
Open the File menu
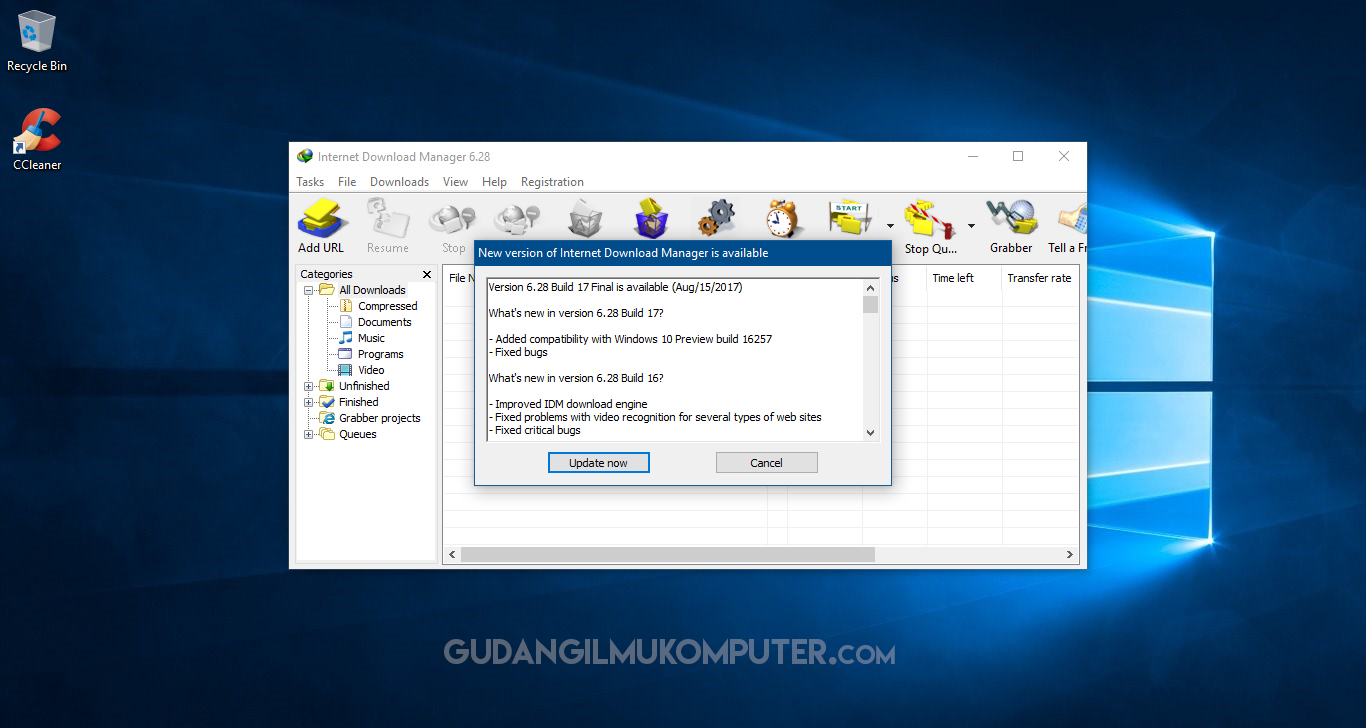[347, 182]
